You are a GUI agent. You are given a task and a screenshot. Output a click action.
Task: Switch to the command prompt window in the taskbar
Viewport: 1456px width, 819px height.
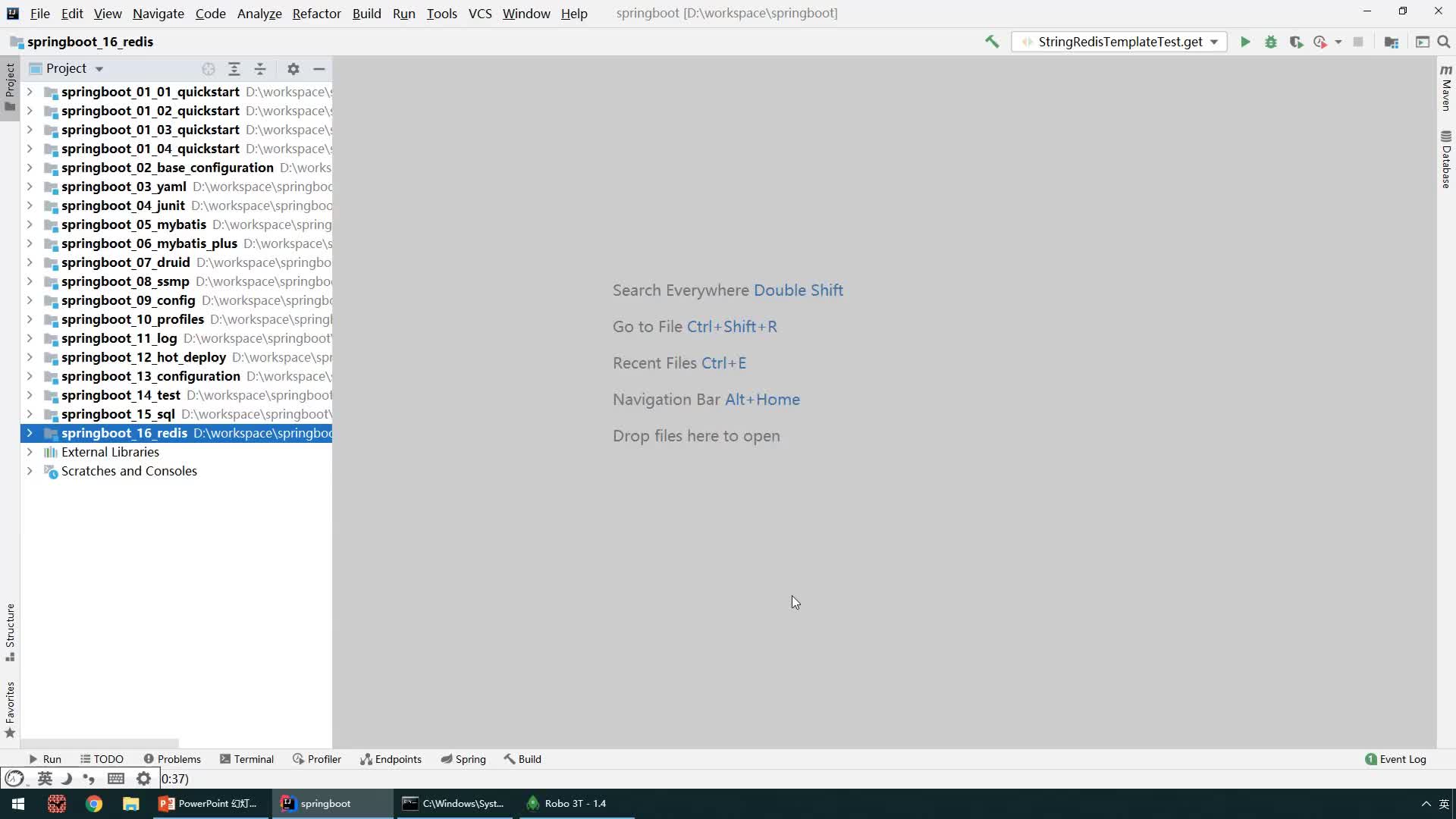(455, 804)
